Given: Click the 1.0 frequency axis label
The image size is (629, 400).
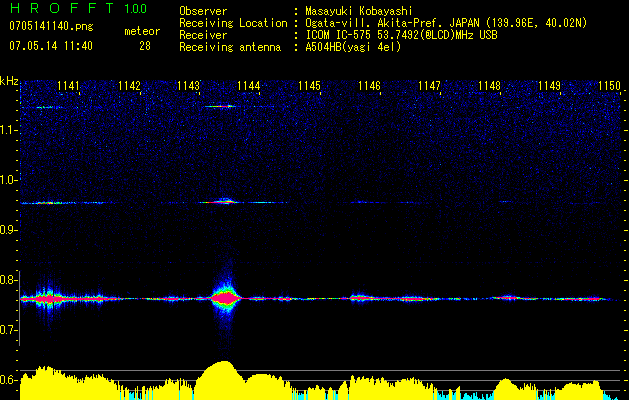Looking at the screenshot, I should click(9, 180).
